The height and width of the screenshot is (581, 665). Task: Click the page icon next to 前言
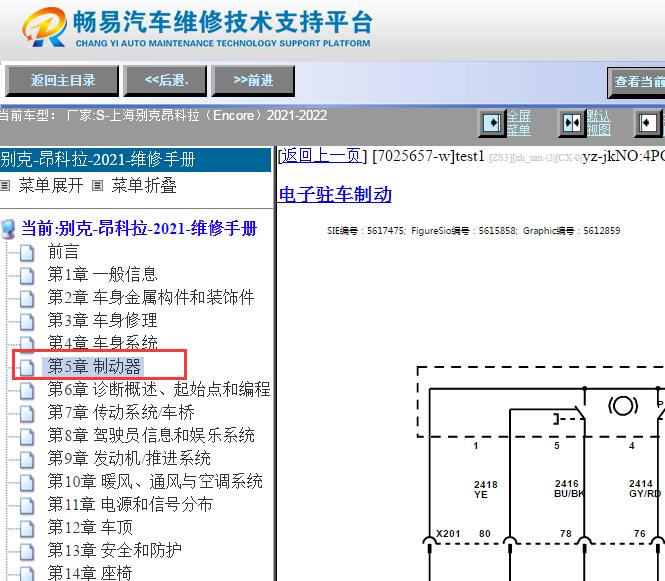27,253
